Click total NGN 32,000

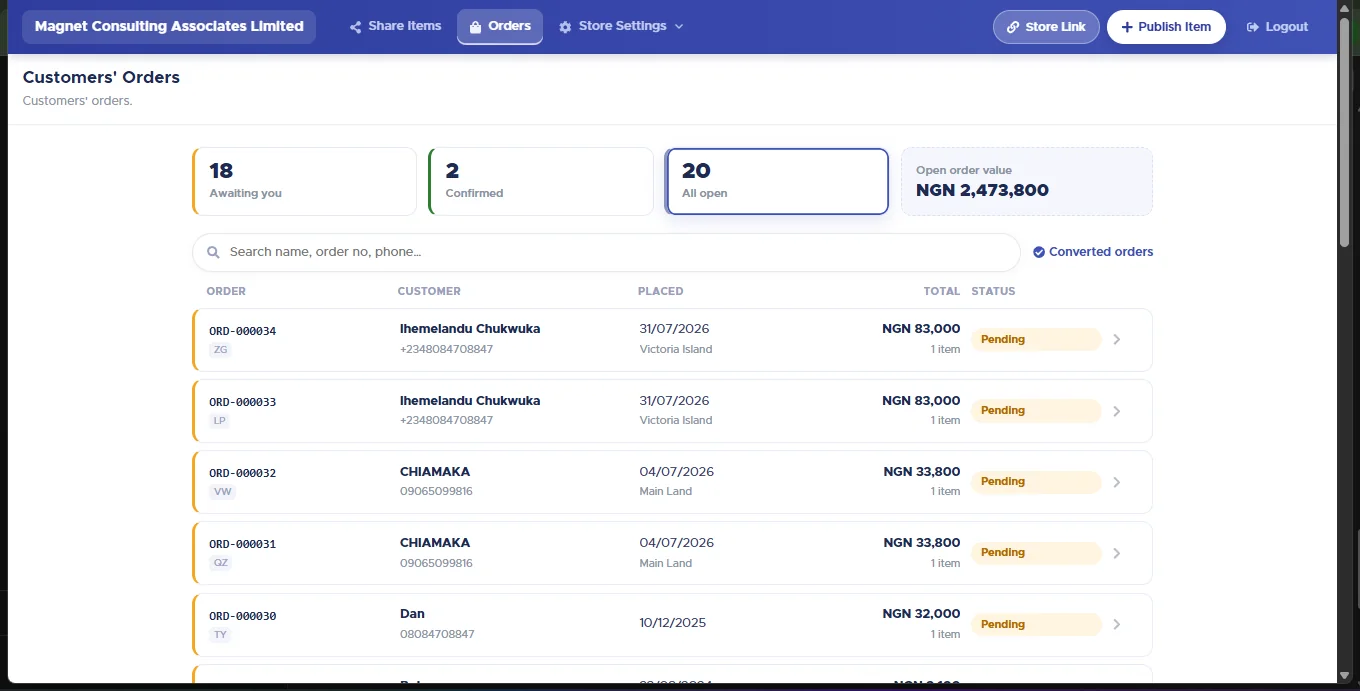point(922,614)
